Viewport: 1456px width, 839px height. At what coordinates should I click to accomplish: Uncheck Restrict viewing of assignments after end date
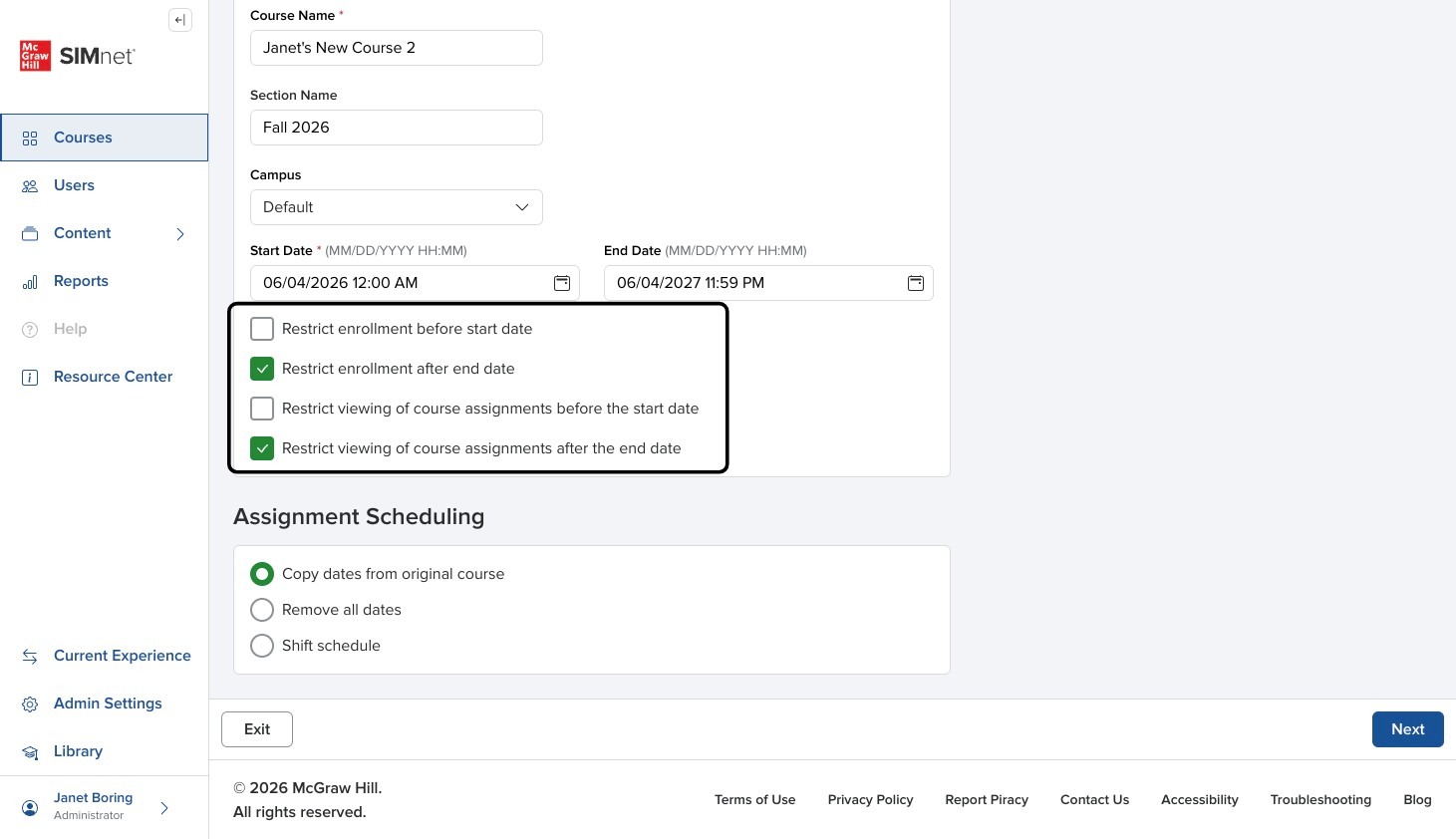pyautogui.click(x=262, y=448)
